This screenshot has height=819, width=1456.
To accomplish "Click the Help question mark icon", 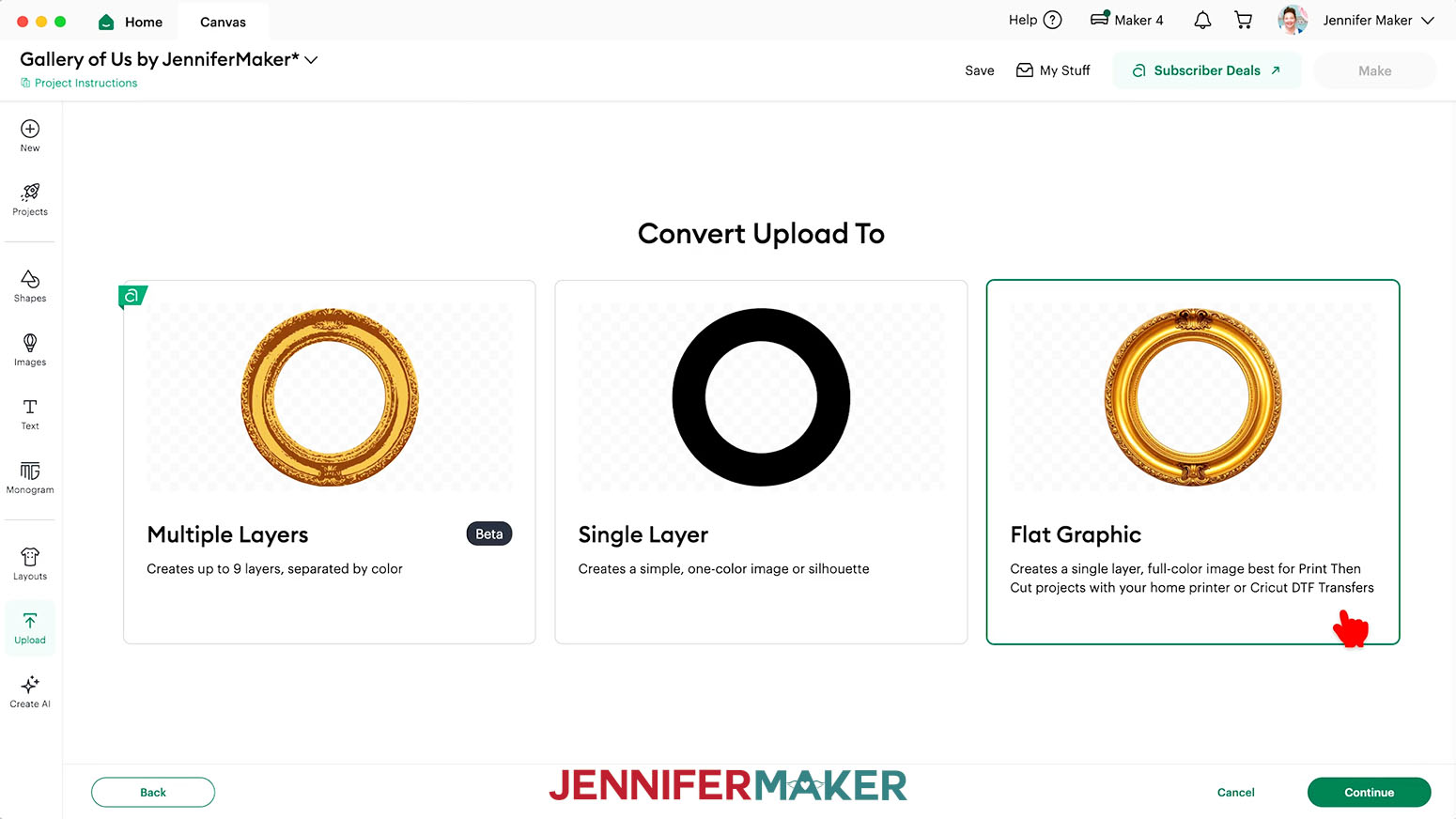I will (1053, 20).
